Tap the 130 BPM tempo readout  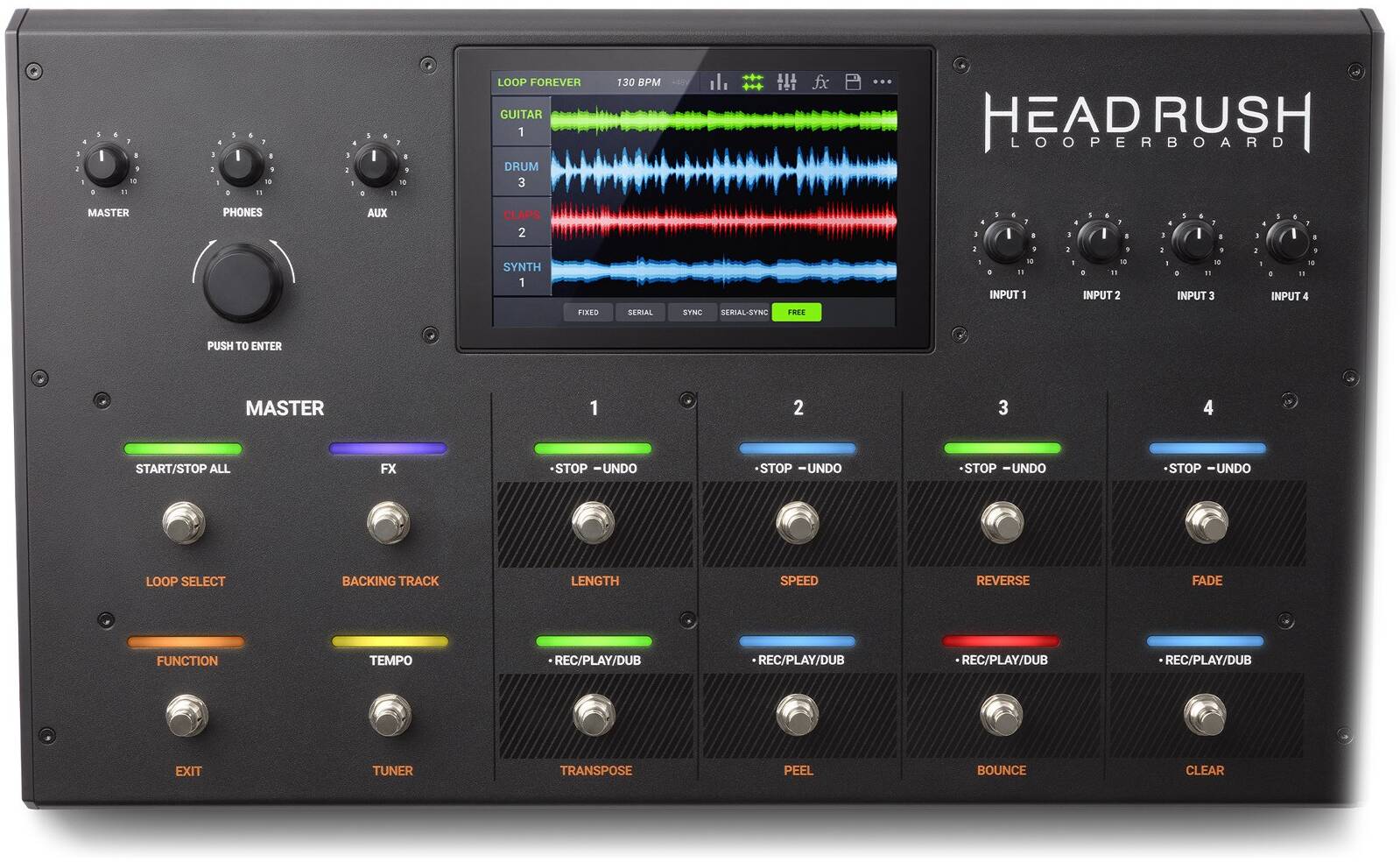point(638,82)
